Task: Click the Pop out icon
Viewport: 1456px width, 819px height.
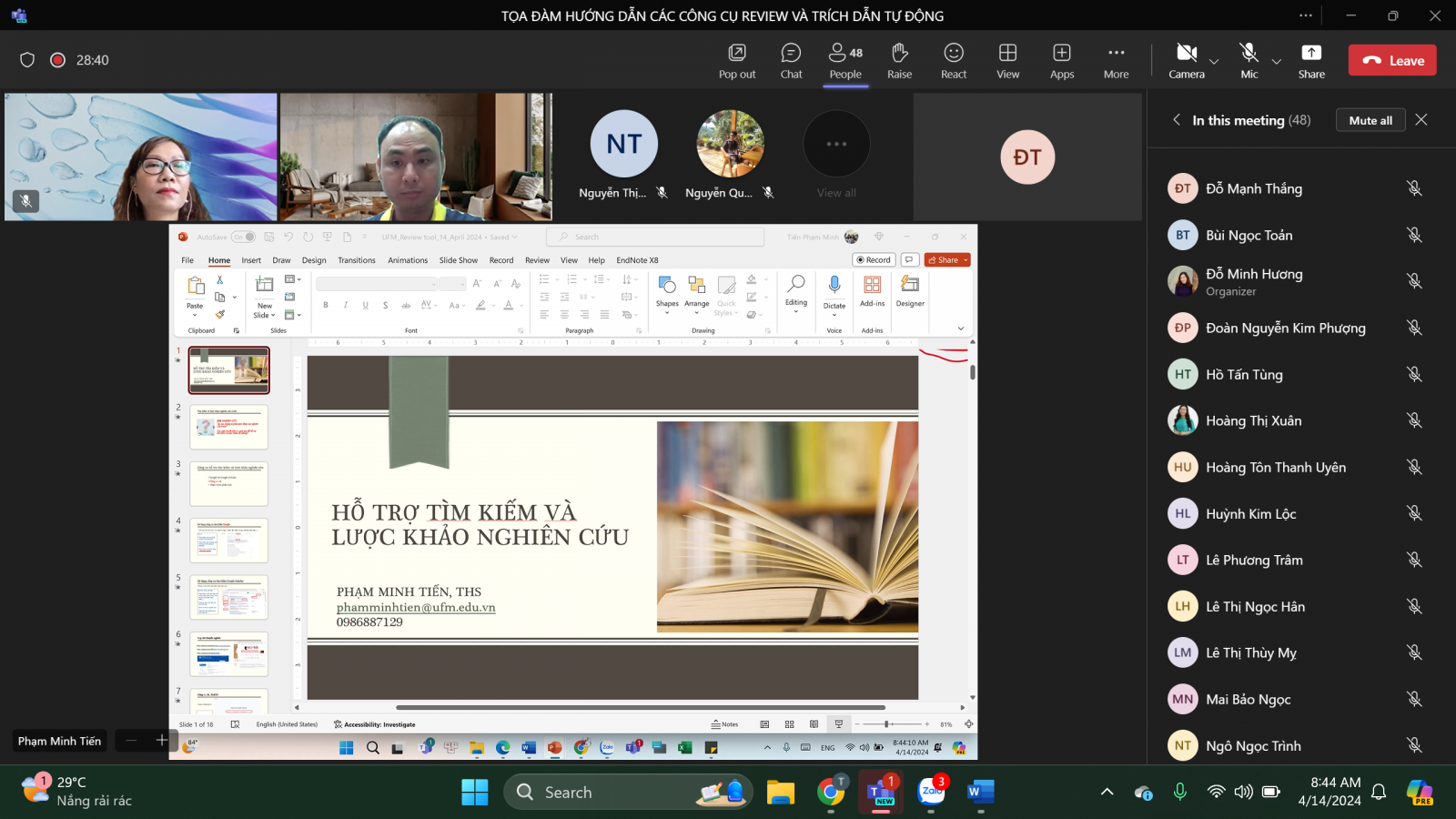Action: (x=736, y=60)
